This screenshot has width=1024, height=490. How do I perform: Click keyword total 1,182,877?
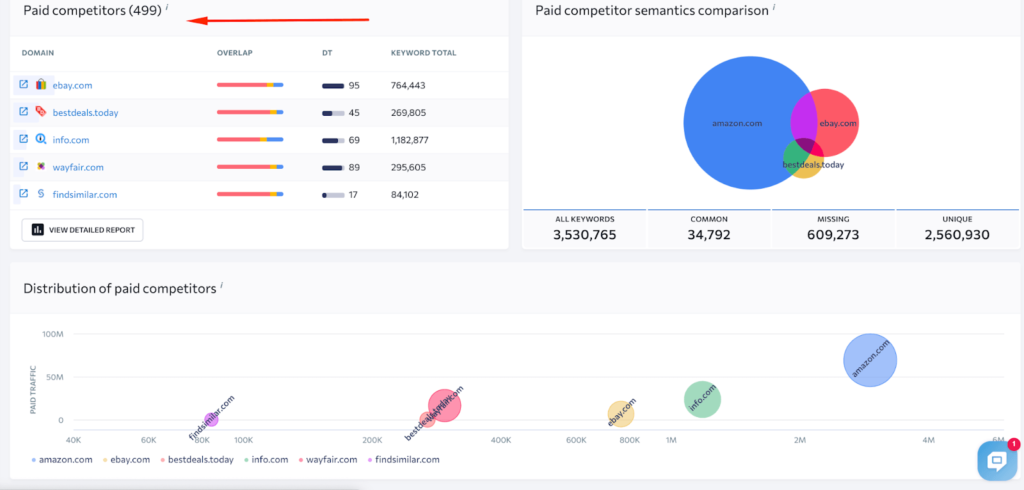tap(409, 140)
